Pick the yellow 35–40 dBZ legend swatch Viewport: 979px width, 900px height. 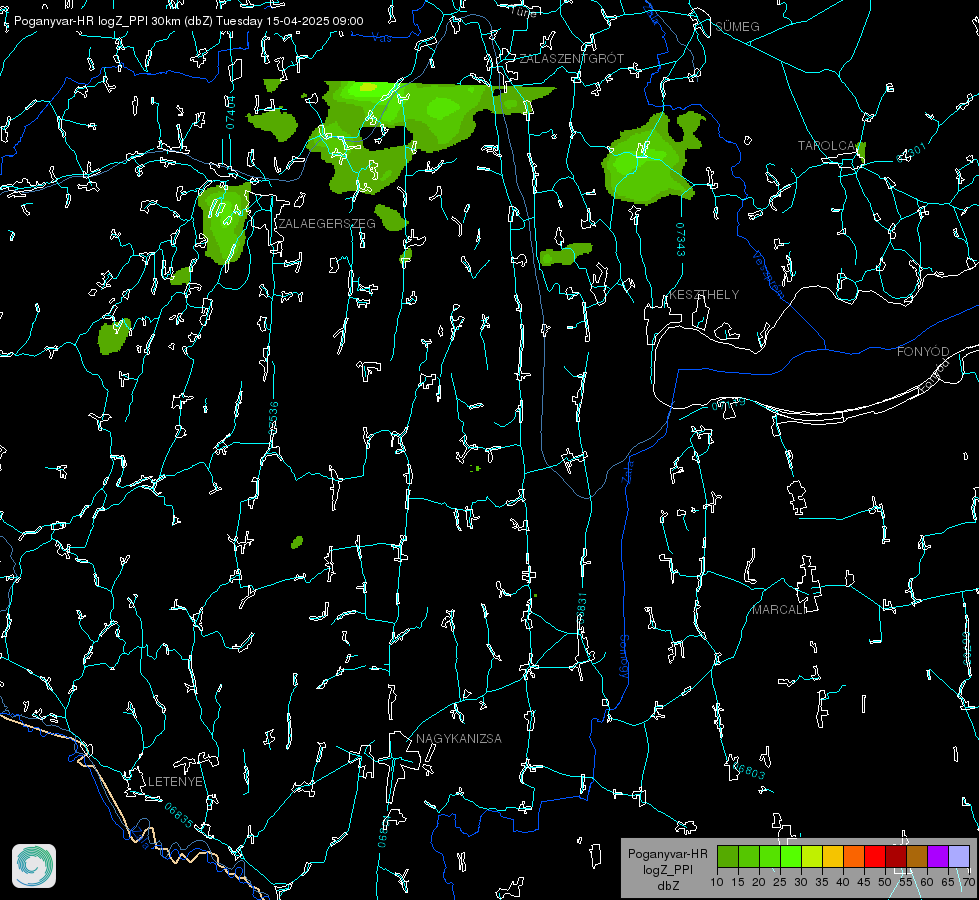click(x=833, y=856)
